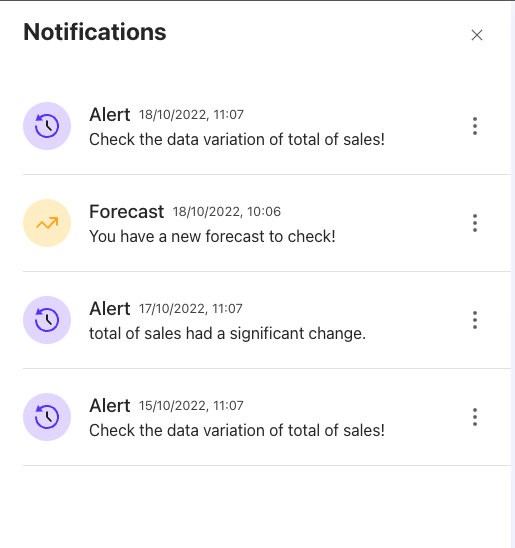The image size is (515, 548).
Task: Click the Alert title dated 17/10/2022
Action: [x=110, y=309]
